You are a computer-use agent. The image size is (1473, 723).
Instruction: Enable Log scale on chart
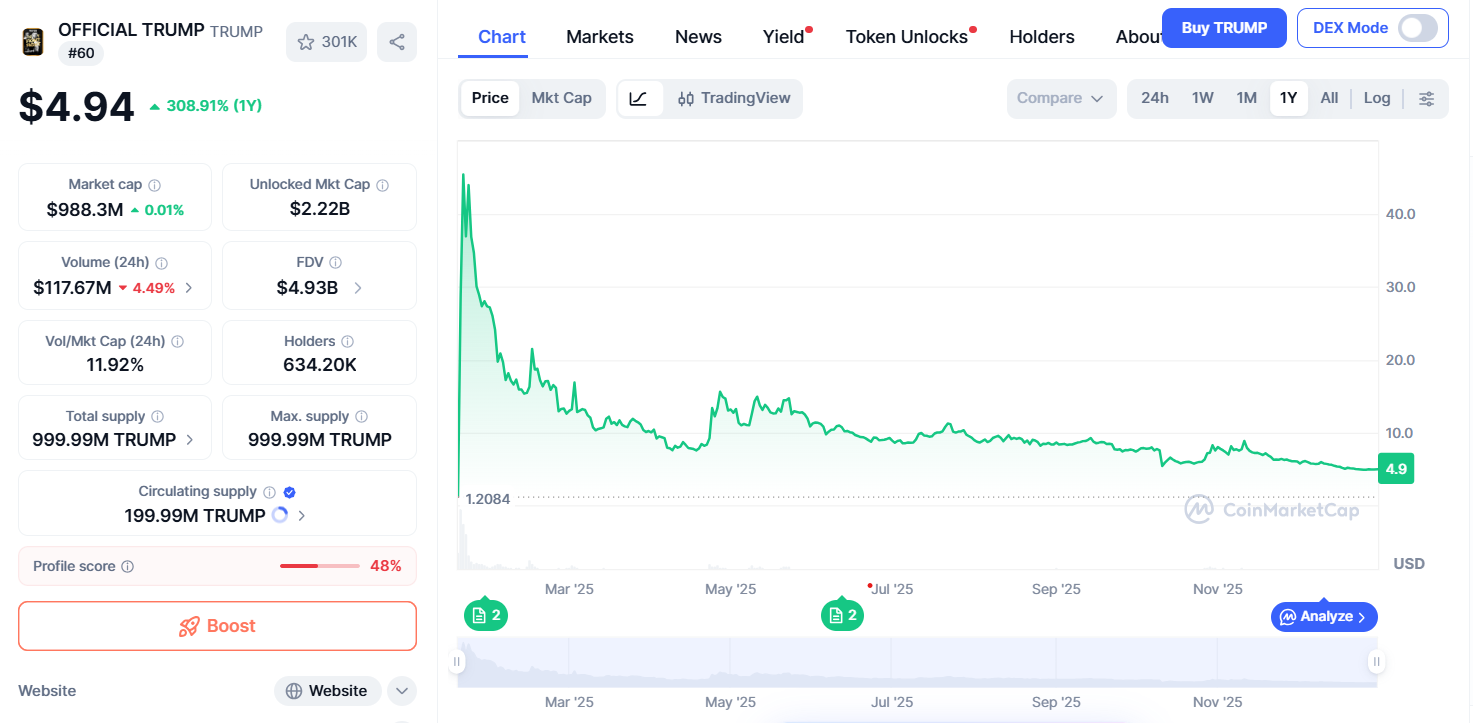(x=1376, y=98)
